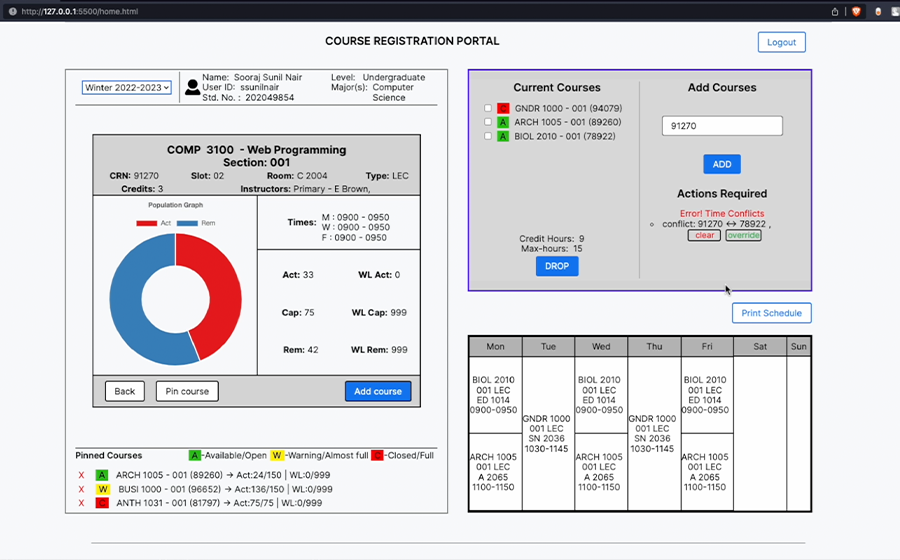Screen dimensions: 900x560
Task: Click the conflict: 91270 ↔ 78922 message
Action: coord(716,224)
